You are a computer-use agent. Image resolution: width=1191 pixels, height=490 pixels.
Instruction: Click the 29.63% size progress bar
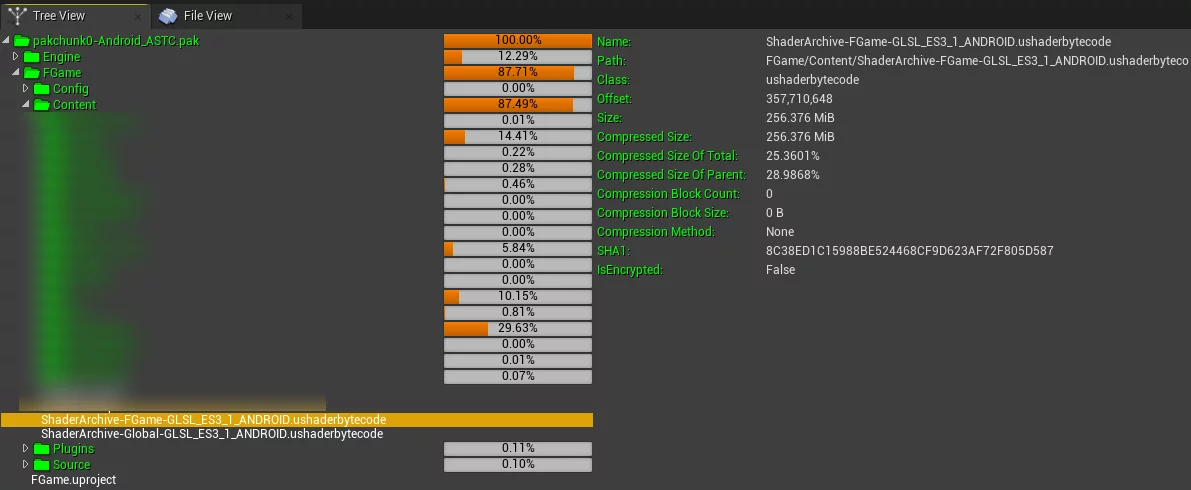[x=517, y=328]
